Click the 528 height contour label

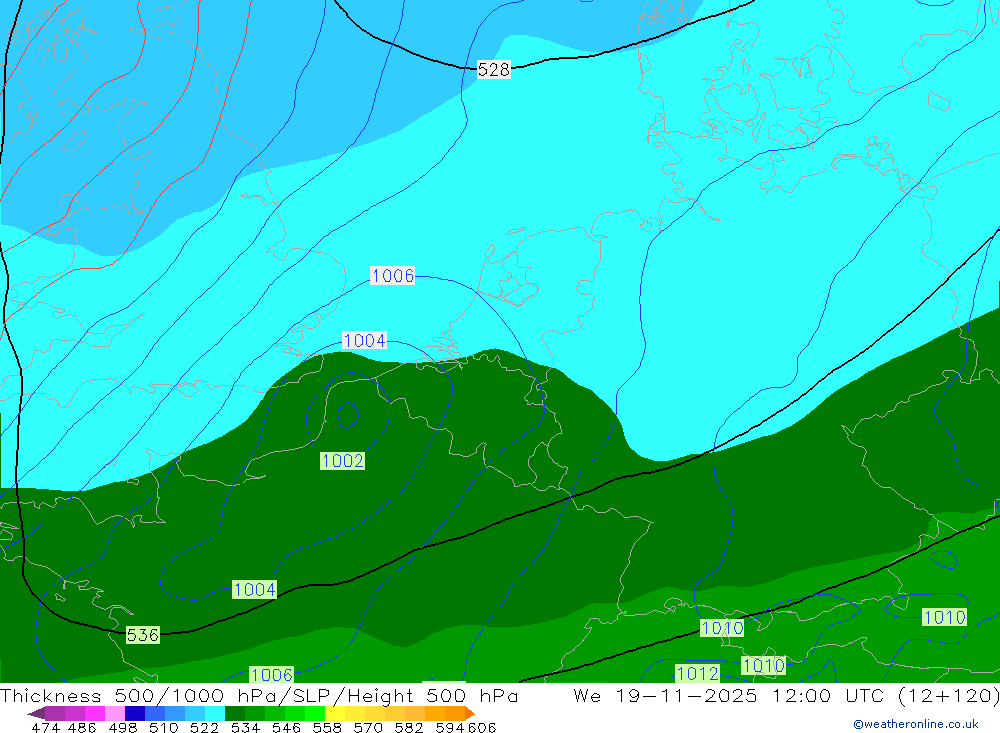[x=494, y=70]
